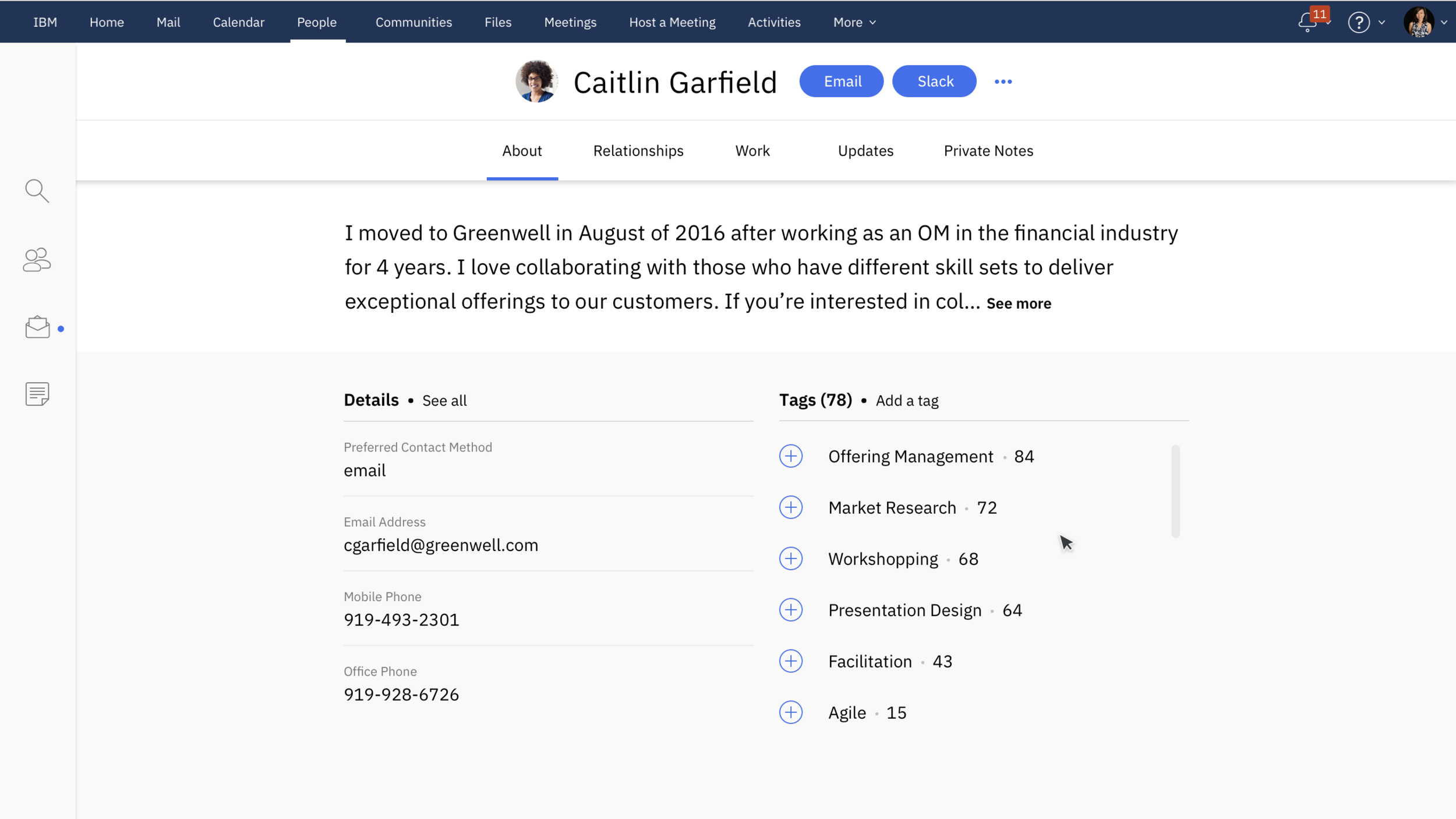
Task: Open Communities in top navigation
Action: [414, 22]
